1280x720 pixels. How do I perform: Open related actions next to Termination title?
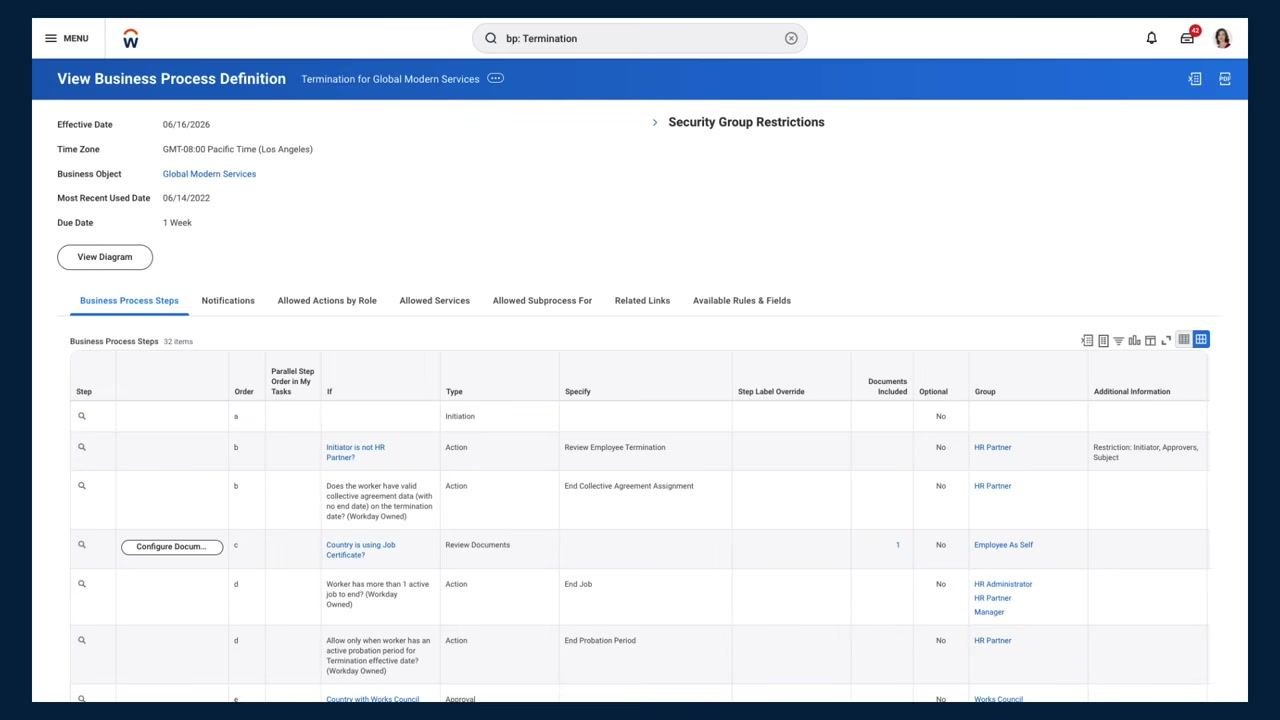[495, 78]
